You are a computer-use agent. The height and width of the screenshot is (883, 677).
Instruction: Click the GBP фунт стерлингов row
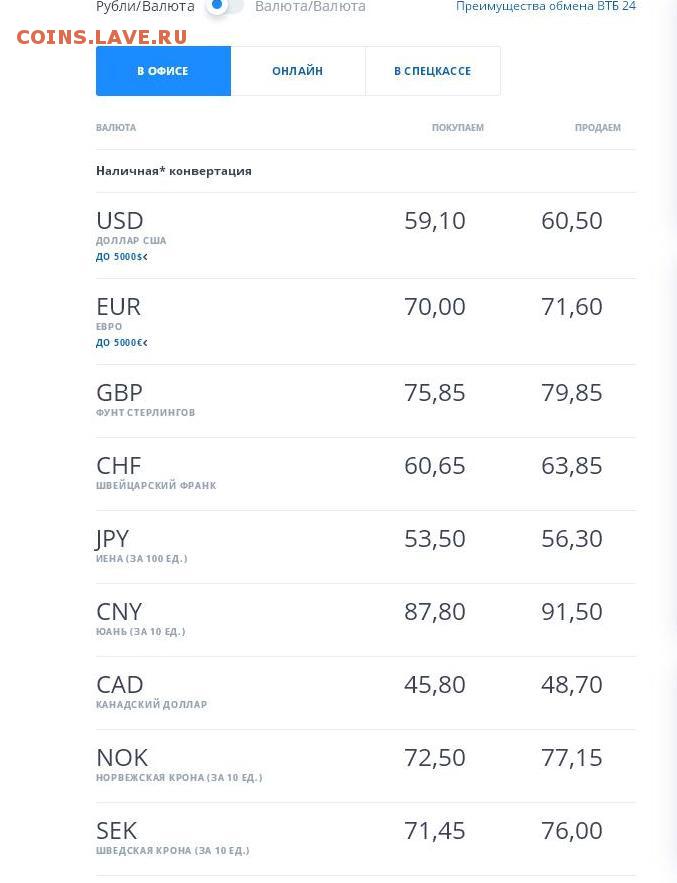point(366,401)
